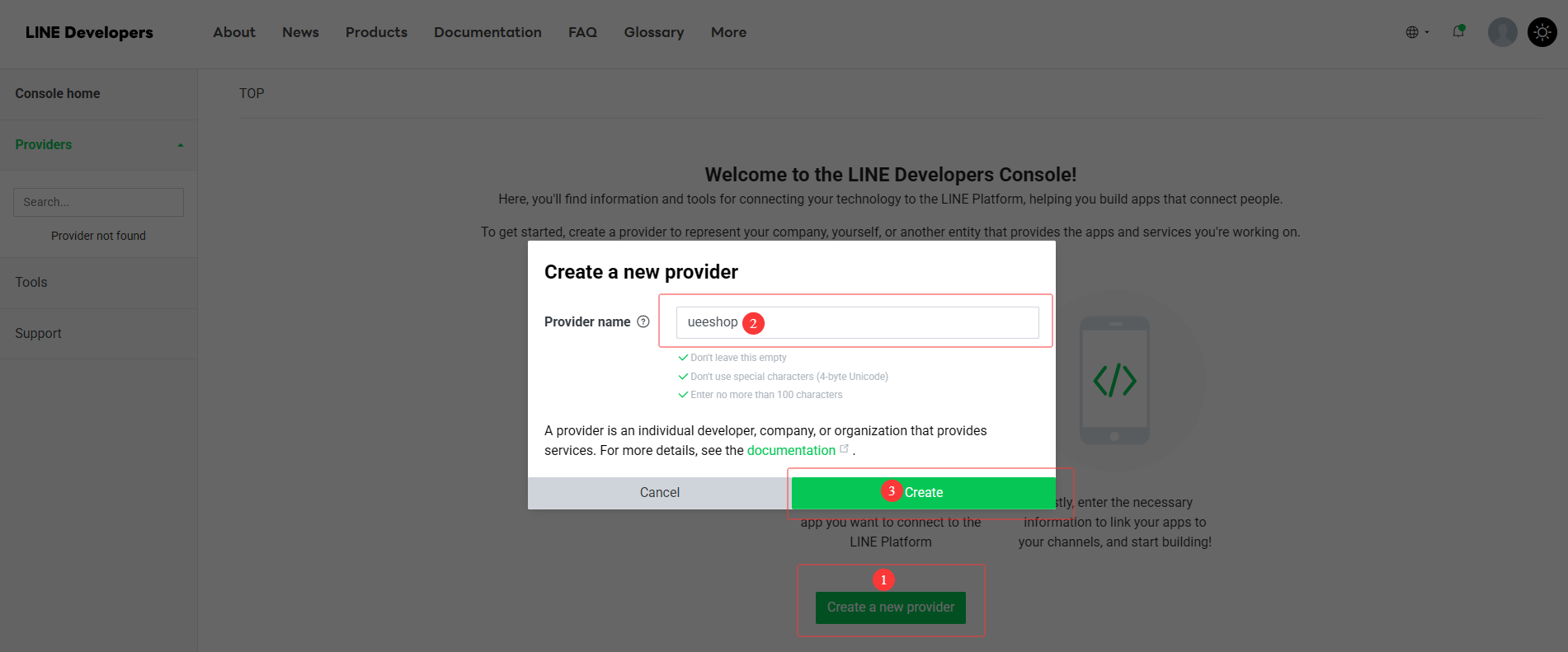1568x652 pixels.
Task: Open the More menu in navigation
Action: [728, 32]
